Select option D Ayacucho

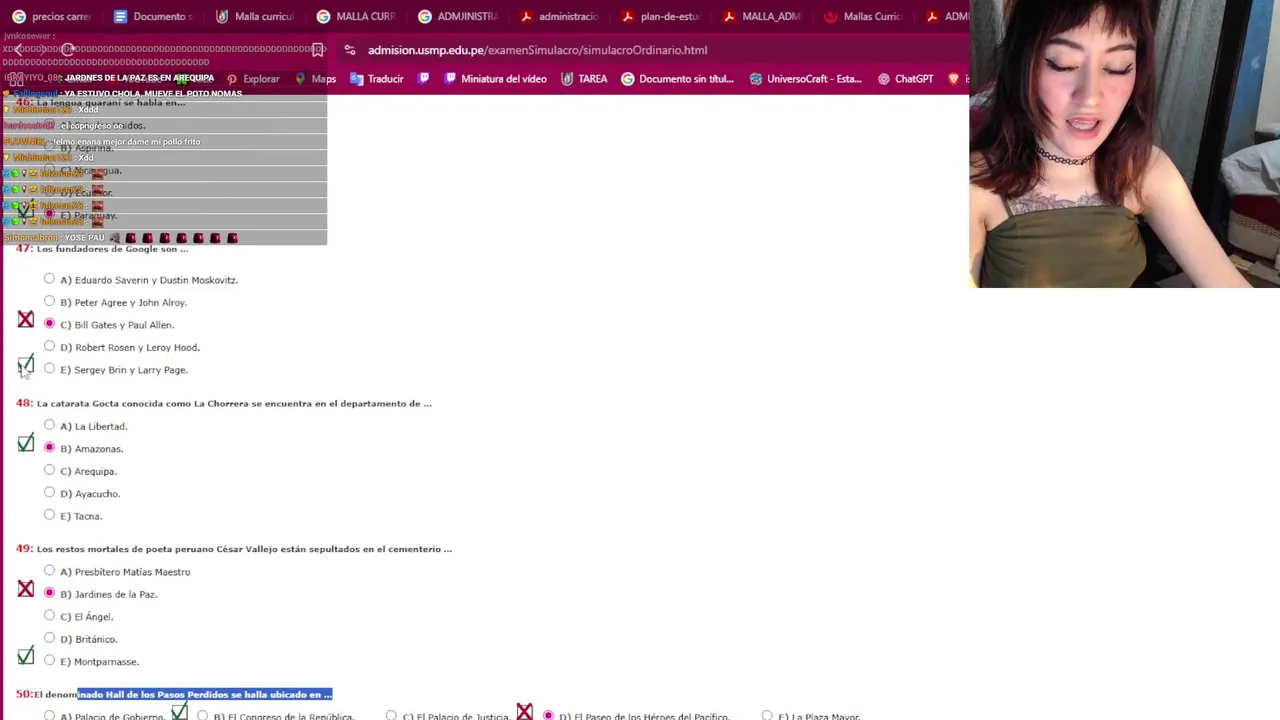click(x=49, y=492)
